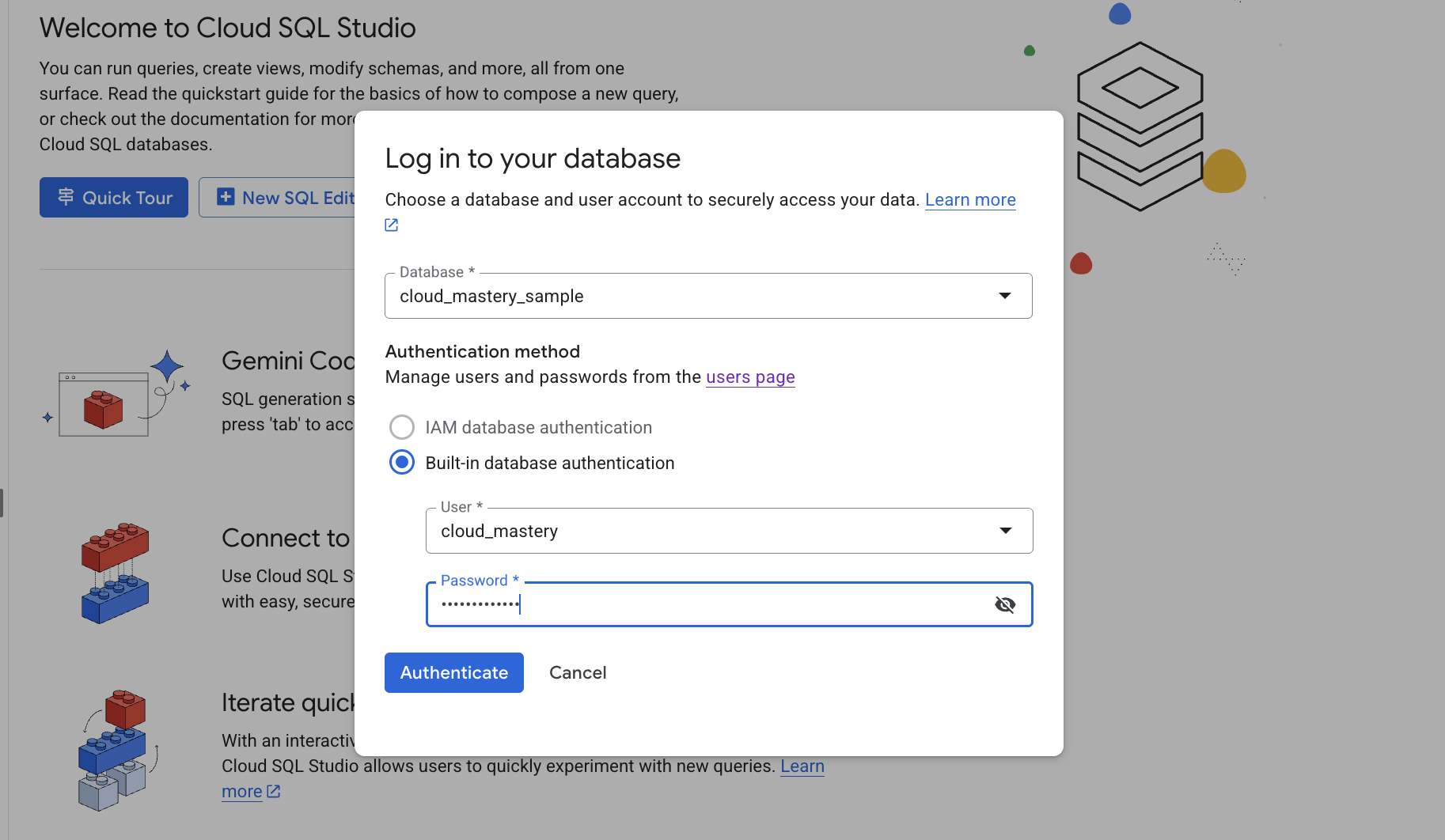Click the Quick Tour signpost icon
This screenshot has height=840, width=1445.
pyautogui.click(x=66, y=197)
